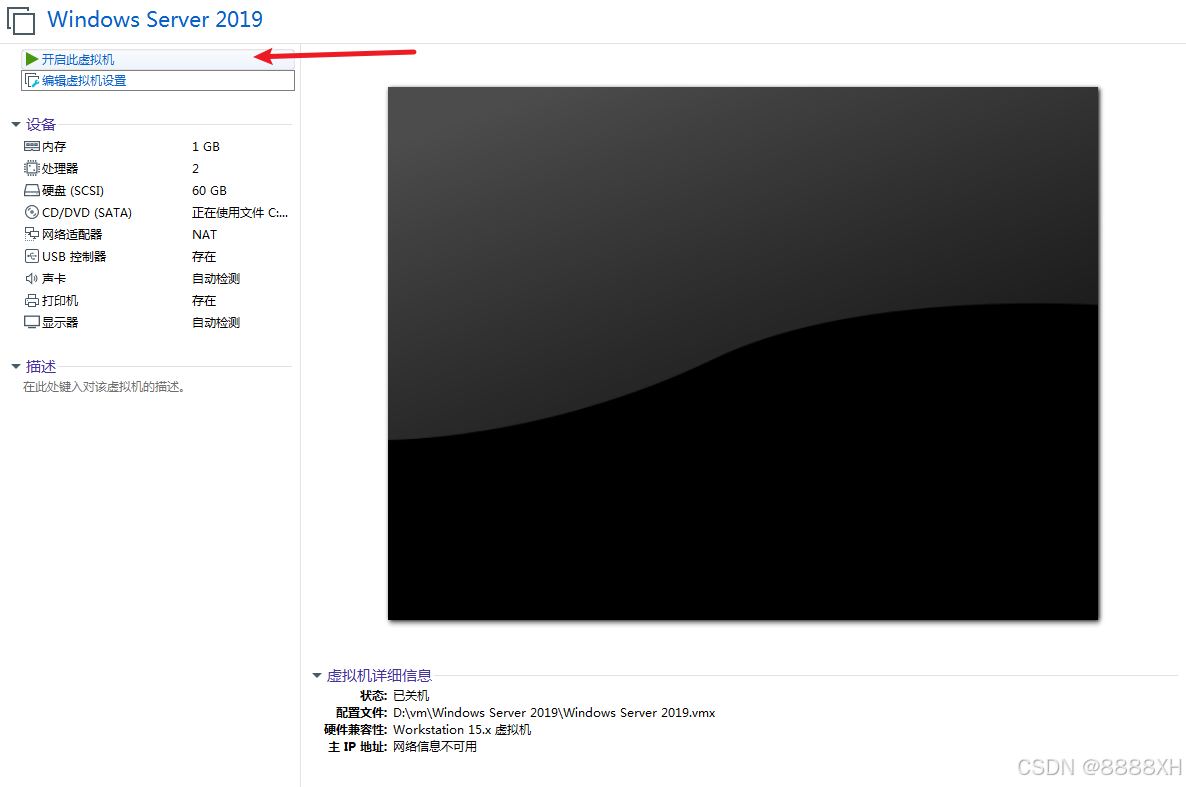1186x787 pixels.
Task: Click the 设备 section heading
Action: [41, 124]
